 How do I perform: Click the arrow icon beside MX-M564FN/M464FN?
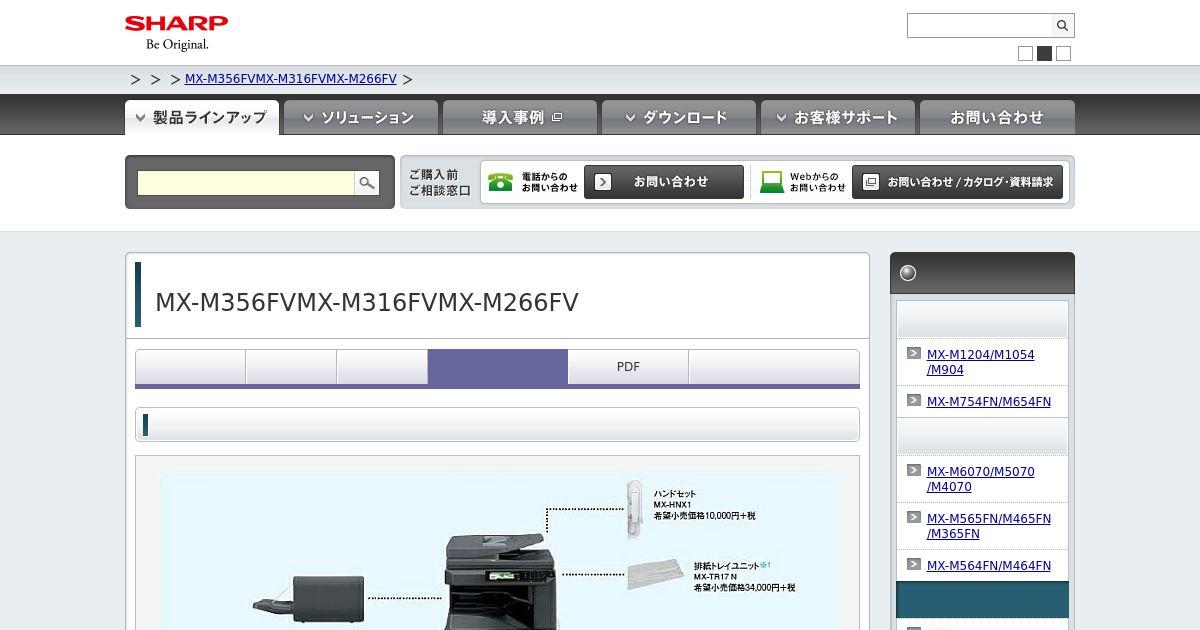pyautogui.click(x=913, y=564)
